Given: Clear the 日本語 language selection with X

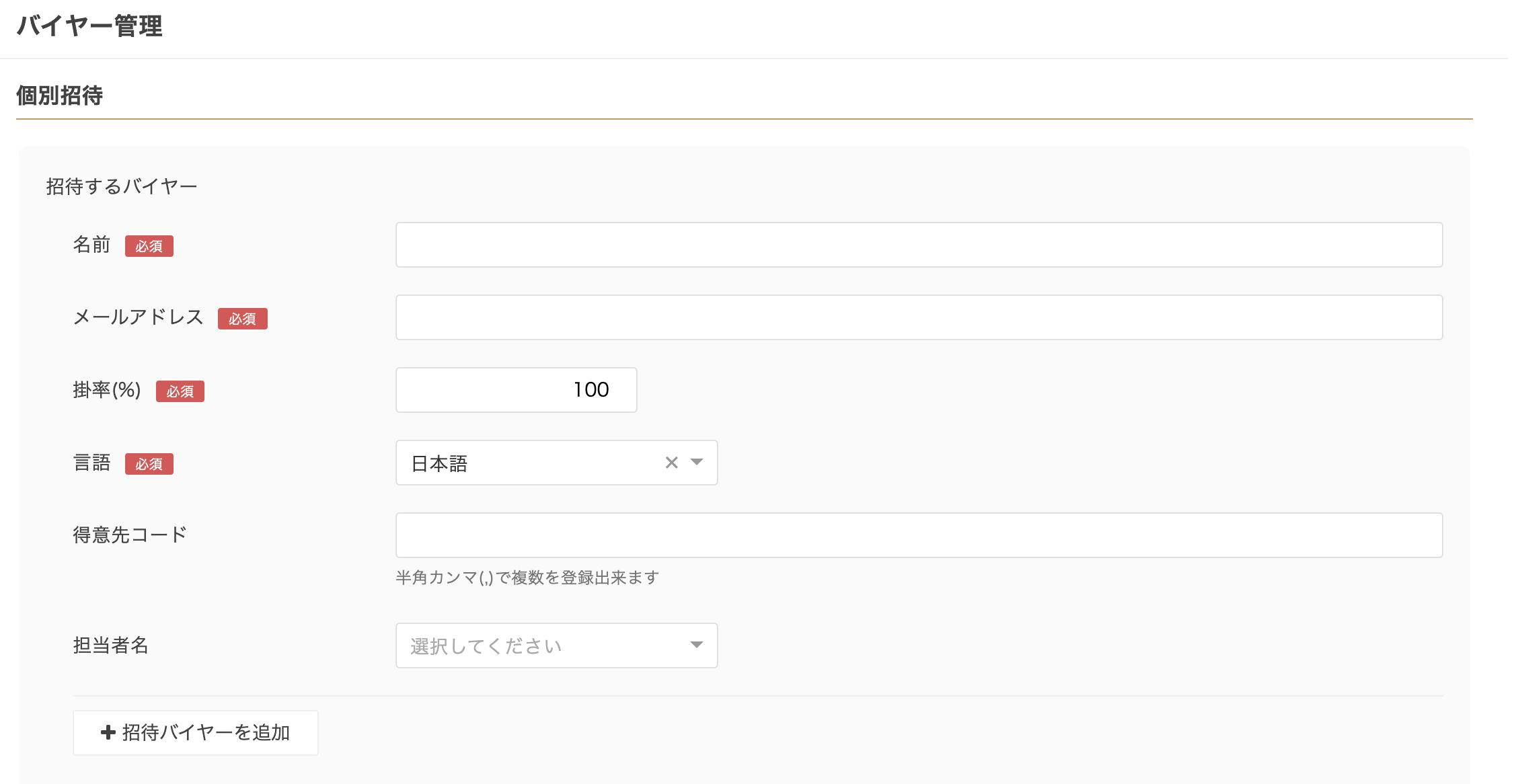Looking at the screenshot, I should pos(671,463).
